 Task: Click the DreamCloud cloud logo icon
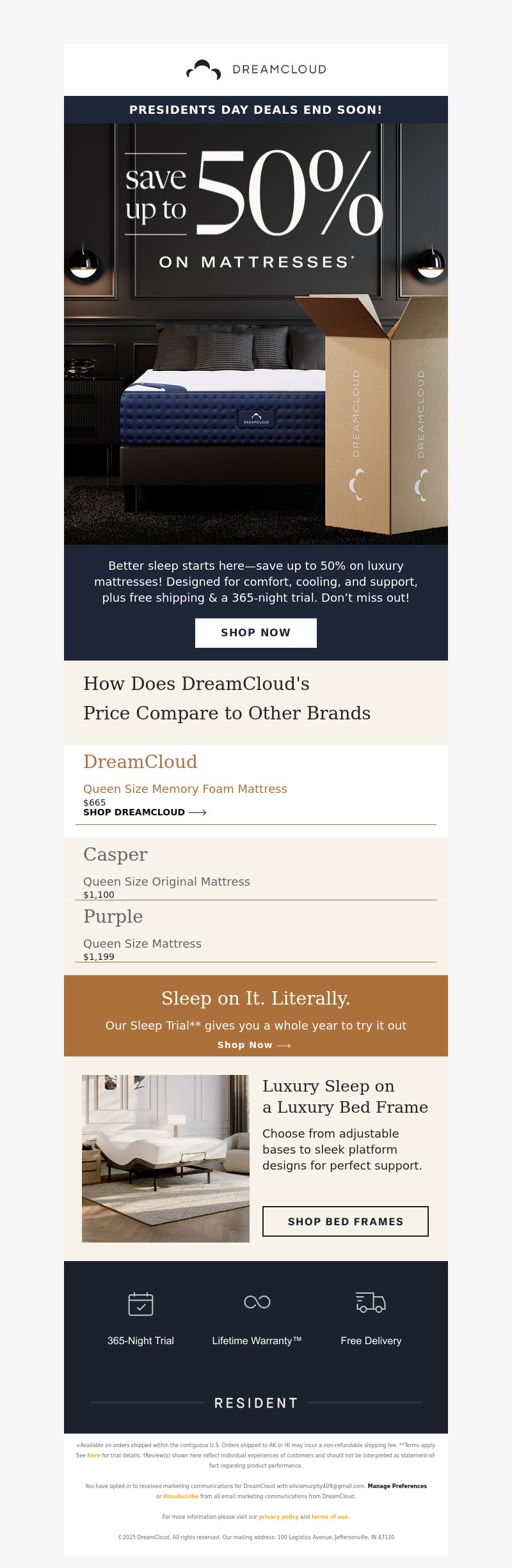coord(204,70)
